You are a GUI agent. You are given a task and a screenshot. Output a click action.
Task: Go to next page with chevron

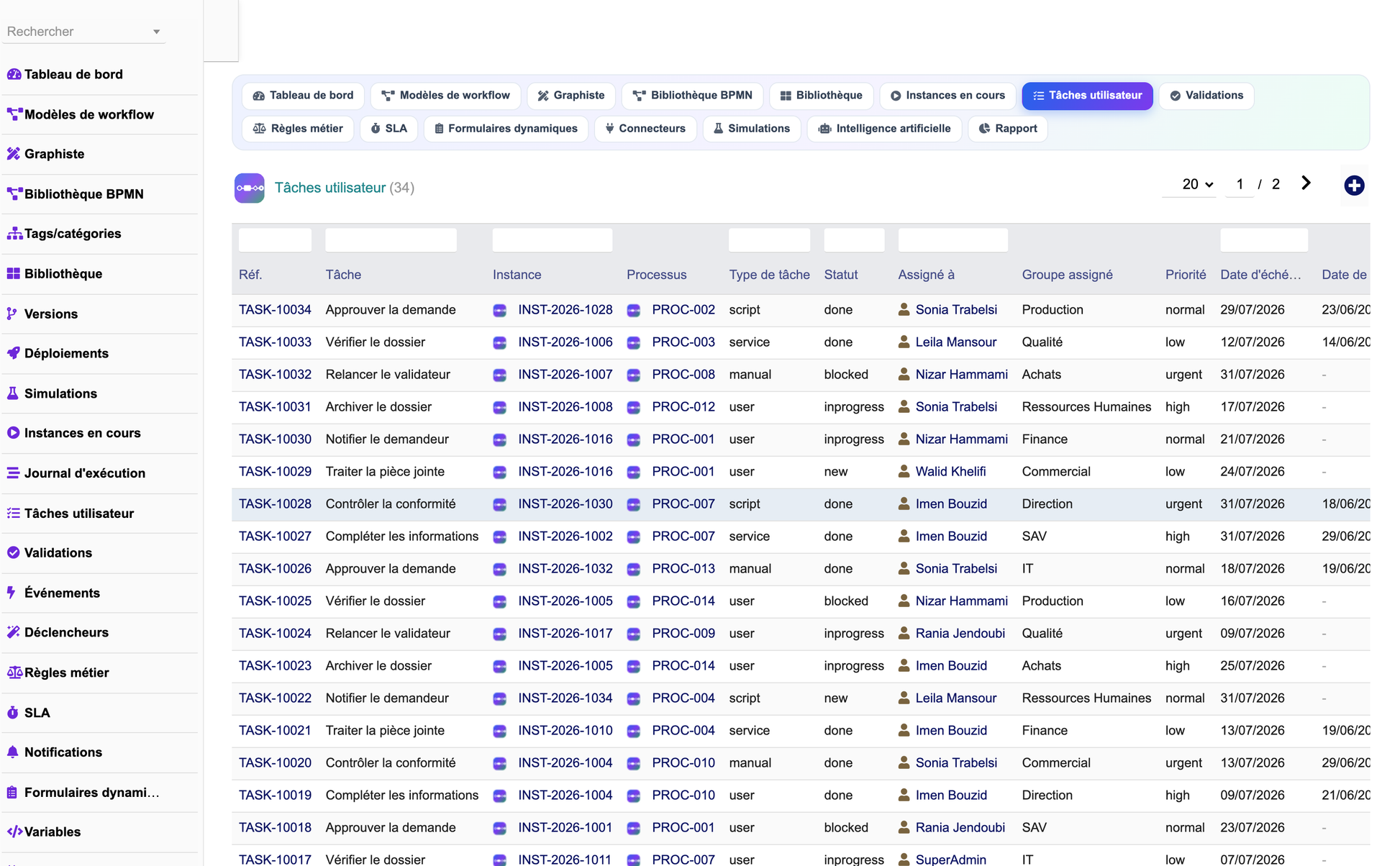[1306, 183]
